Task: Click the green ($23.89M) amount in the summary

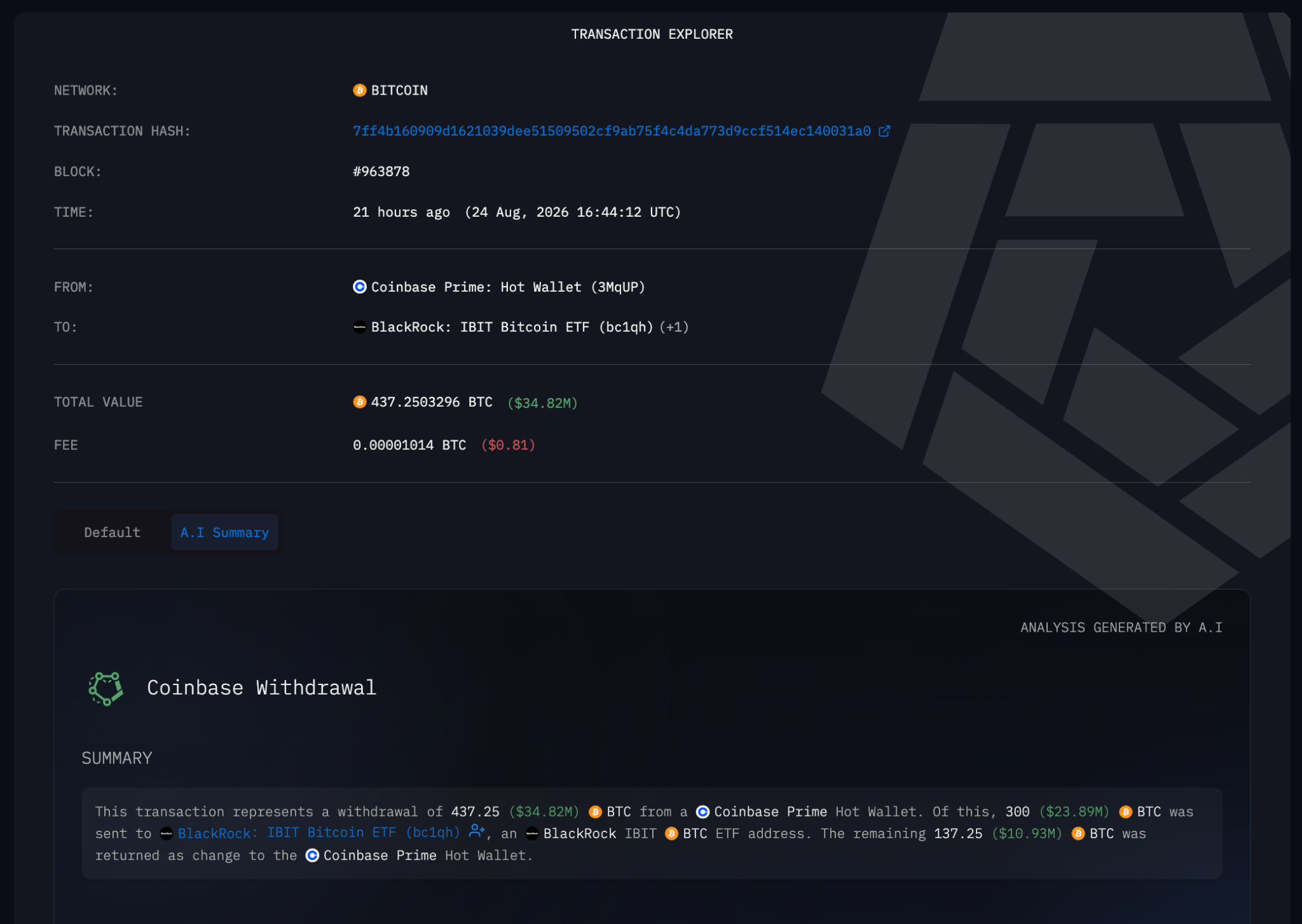Action: (1074, 812)
